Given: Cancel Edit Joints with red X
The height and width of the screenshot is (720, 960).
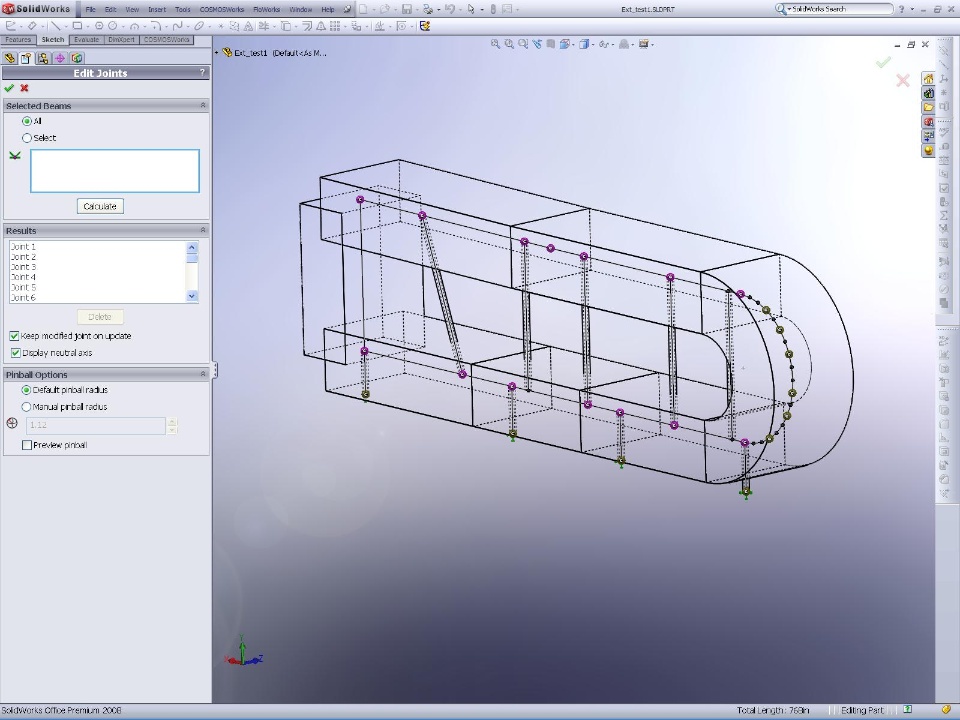Looking at the screenshot, I should (24, 88).
